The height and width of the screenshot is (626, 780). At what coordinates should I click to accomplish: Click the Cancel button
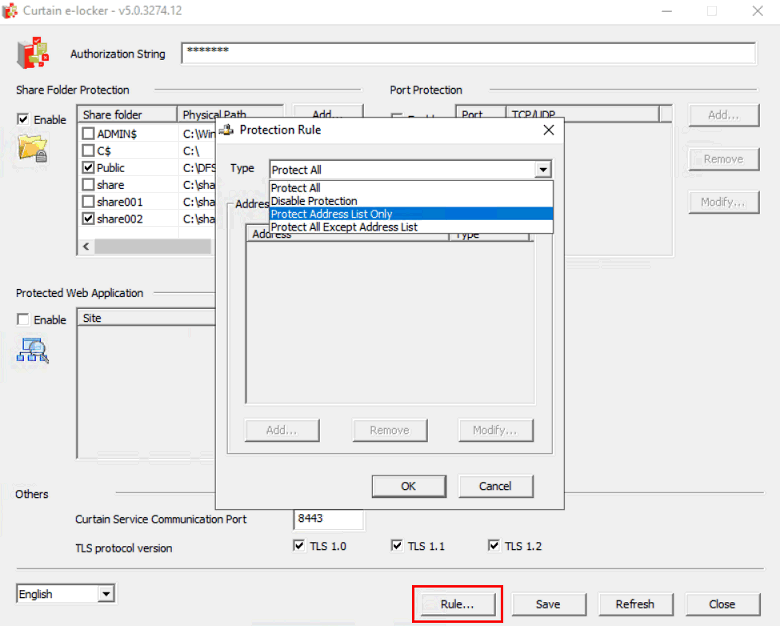click(x=495, y=486)
